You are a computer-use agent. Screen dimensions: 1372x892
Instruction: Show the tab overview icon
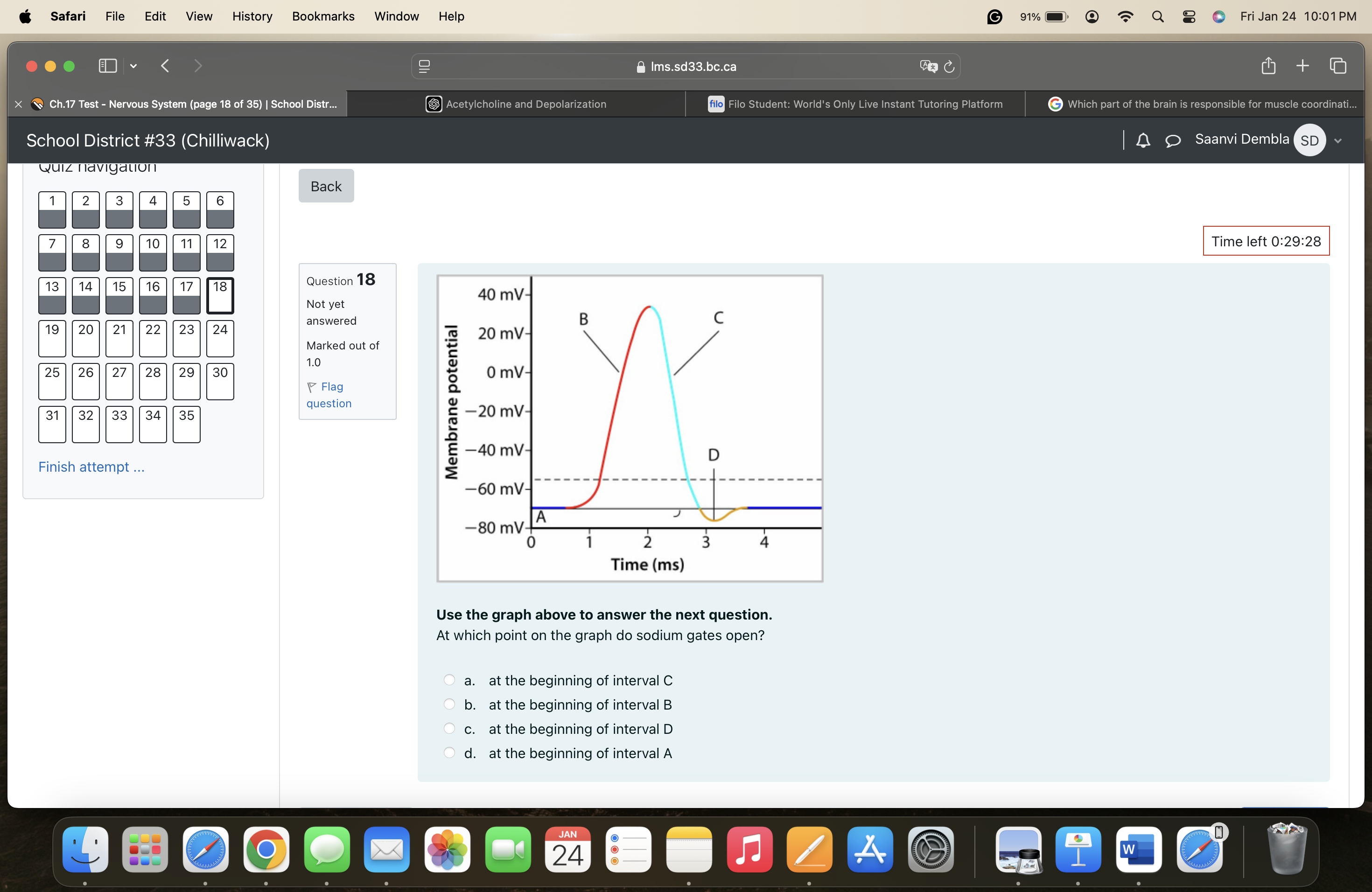pyautogui.click(x=1337, y=66)
